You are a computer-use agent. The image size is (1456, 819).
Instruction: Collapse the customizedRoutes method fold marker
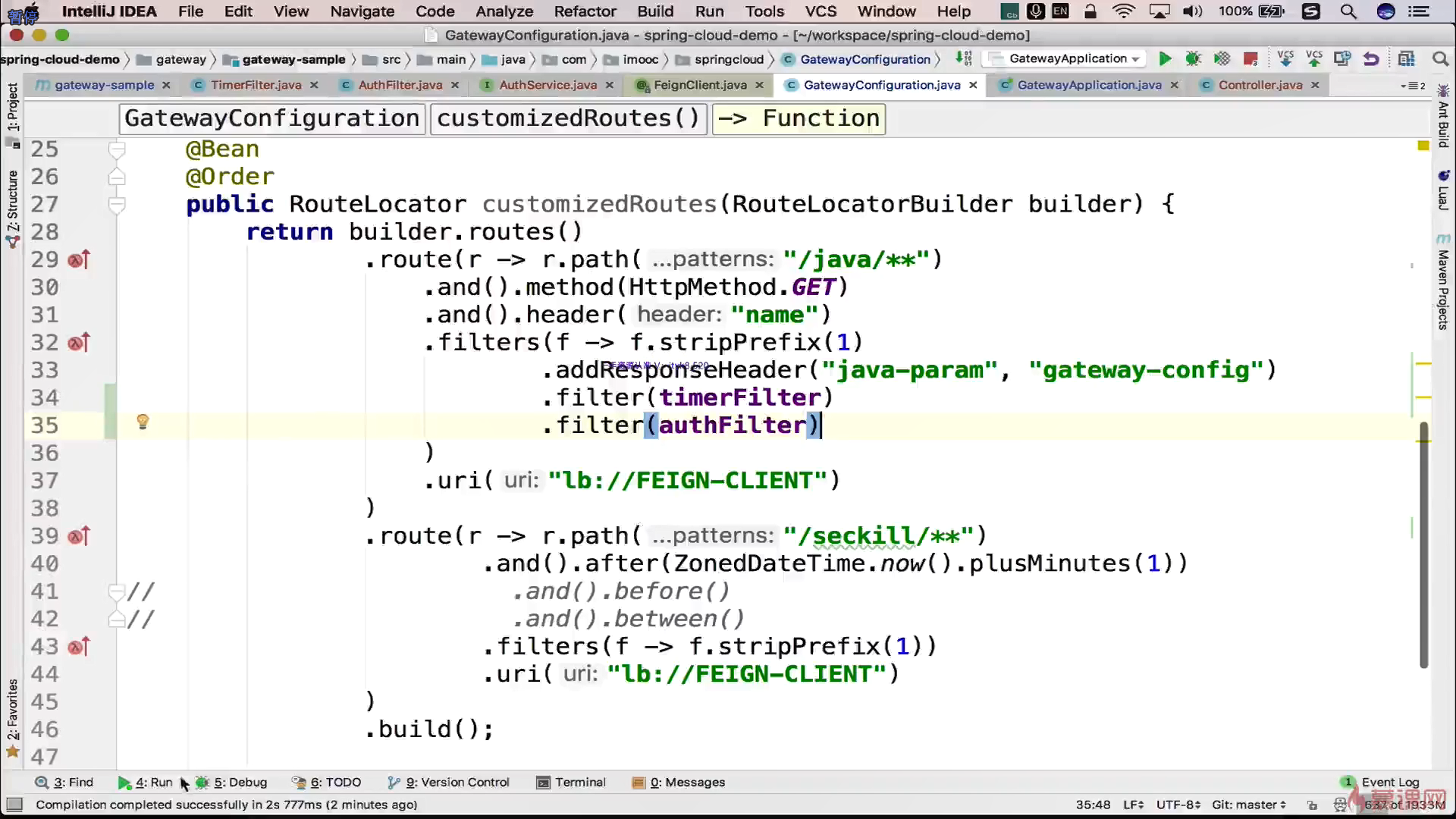pos(117,204)
